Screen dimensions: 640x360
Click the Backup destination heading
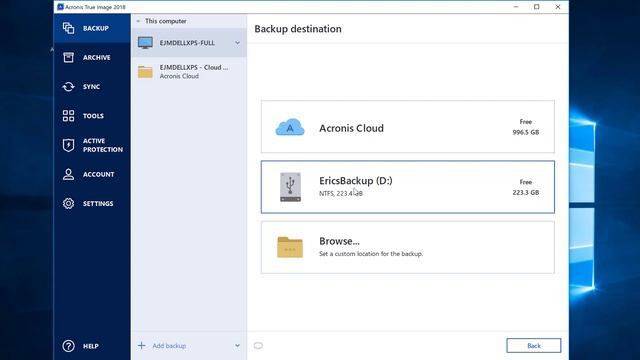pyautogui.click(x=298, y=29)
